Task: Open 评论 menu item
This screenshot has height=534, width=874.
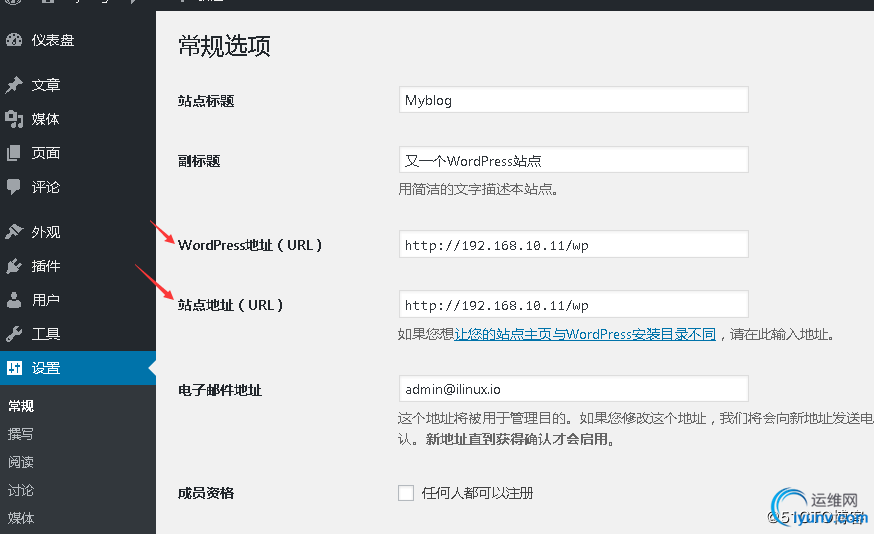Action: [46, 187]
